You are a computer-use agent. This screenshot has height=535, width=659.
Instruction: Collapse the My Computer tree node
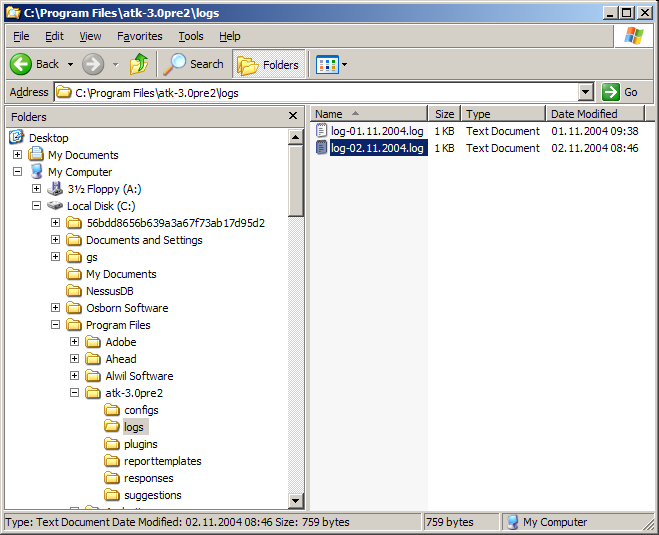click(17, 171)
